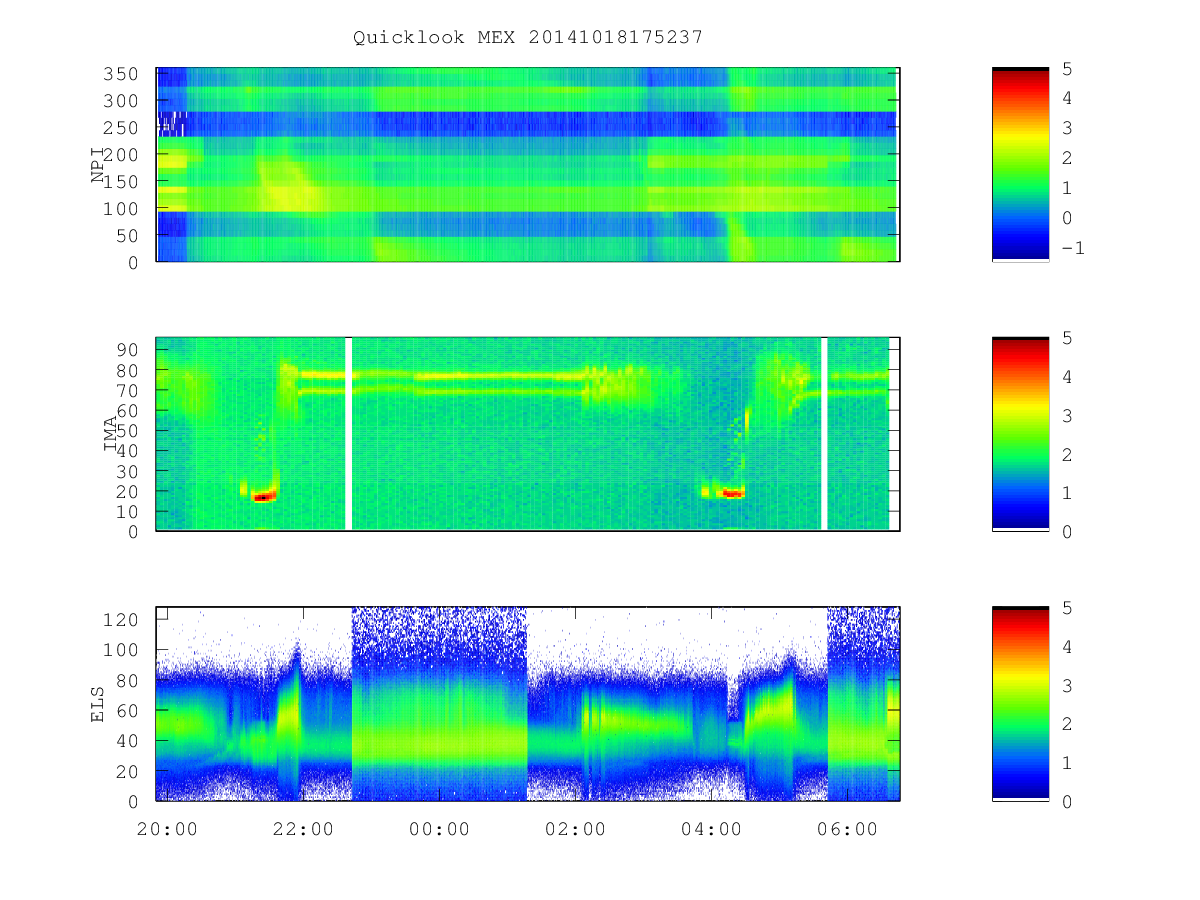Click the 4 label on ELS colorbar

(1066, 646)
